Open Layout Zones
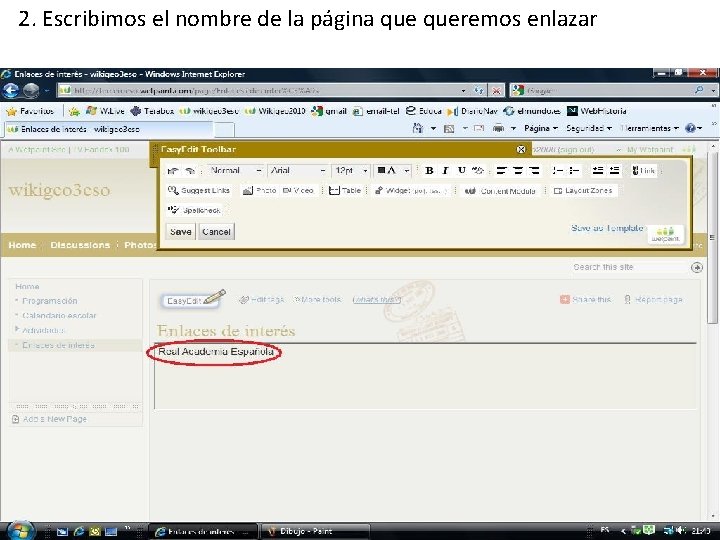The height and width of the screenshot is (540, 720). [x=583, y=190]
